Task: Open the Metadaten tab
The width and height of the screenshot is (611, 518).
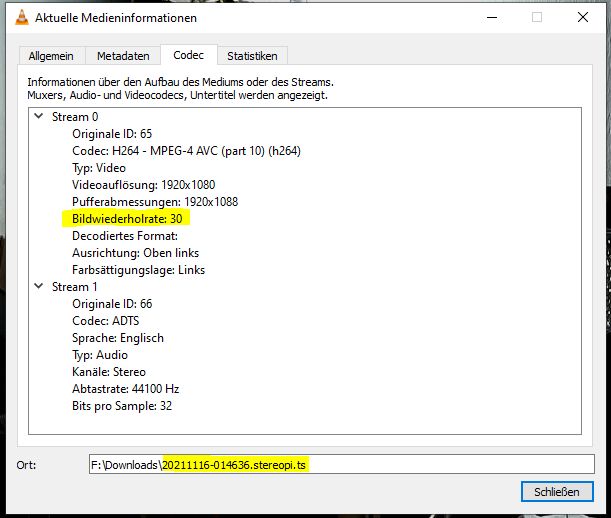Action: [124, 57]
